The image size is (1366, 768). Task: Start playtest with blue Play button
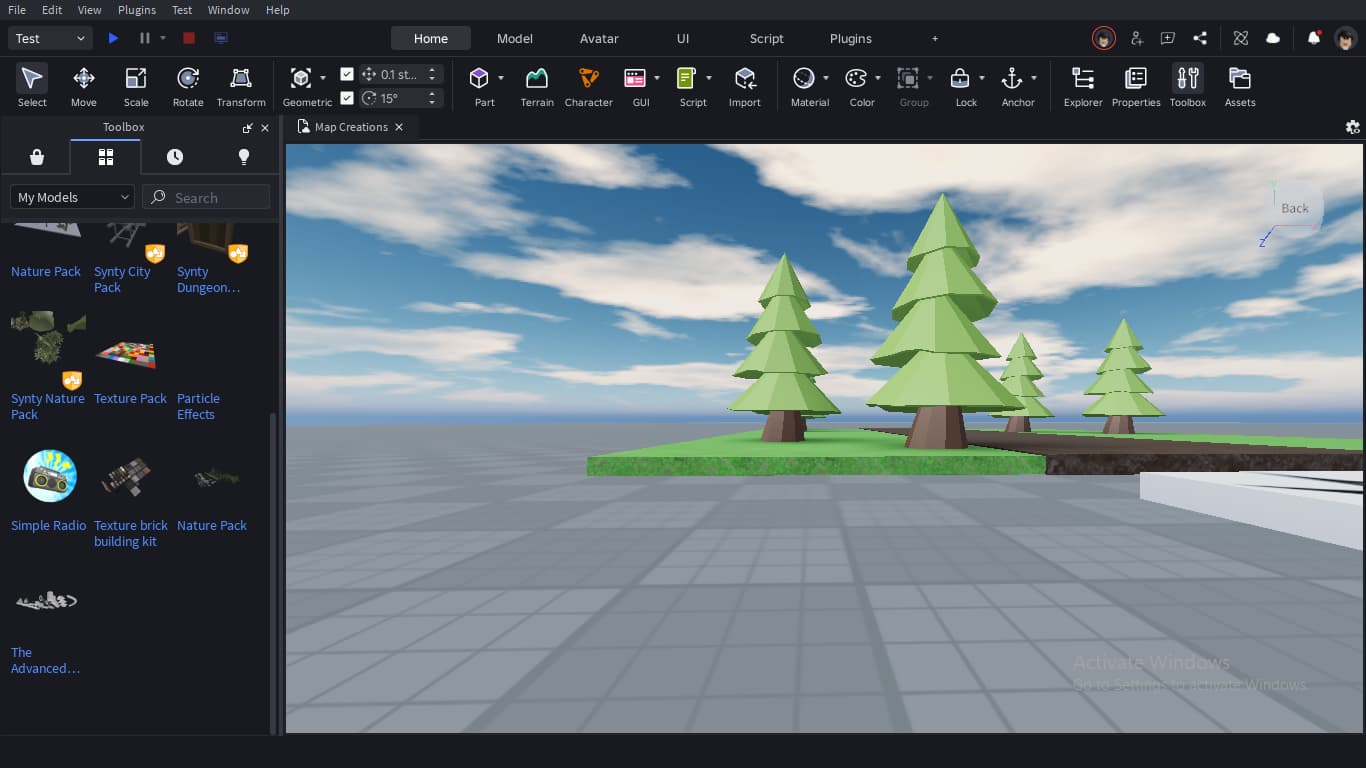click(x=113, y=38)
